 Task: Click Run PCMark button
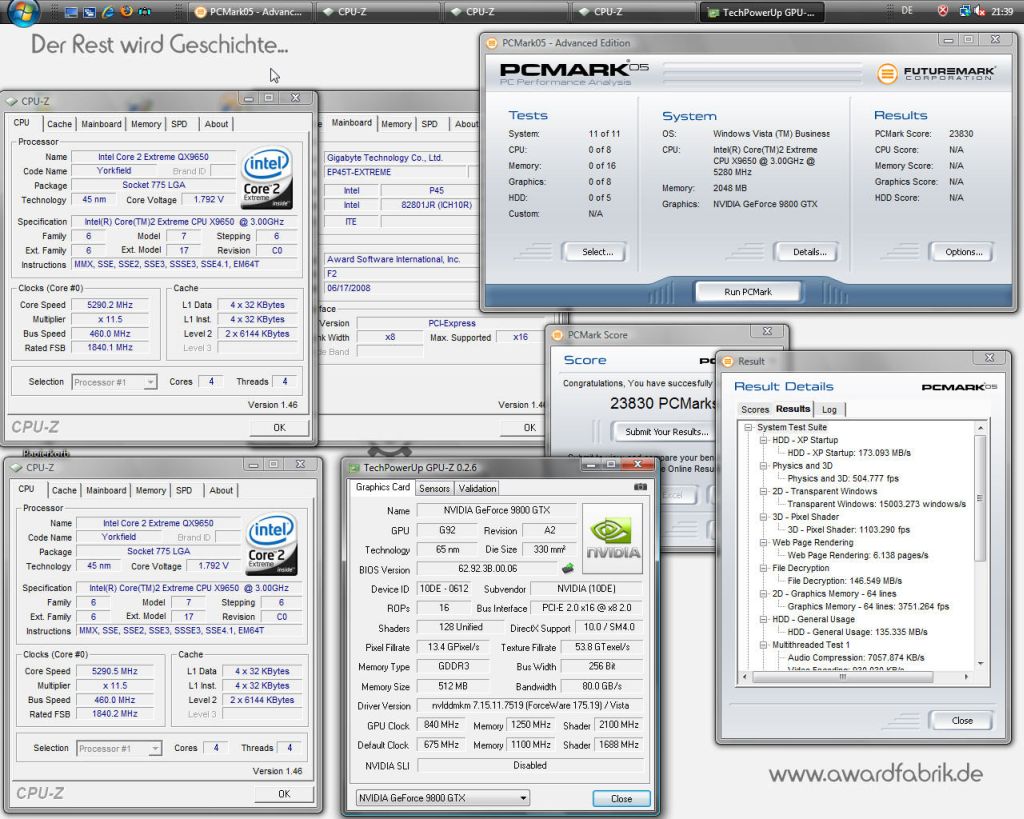click(x=748, y=292)
